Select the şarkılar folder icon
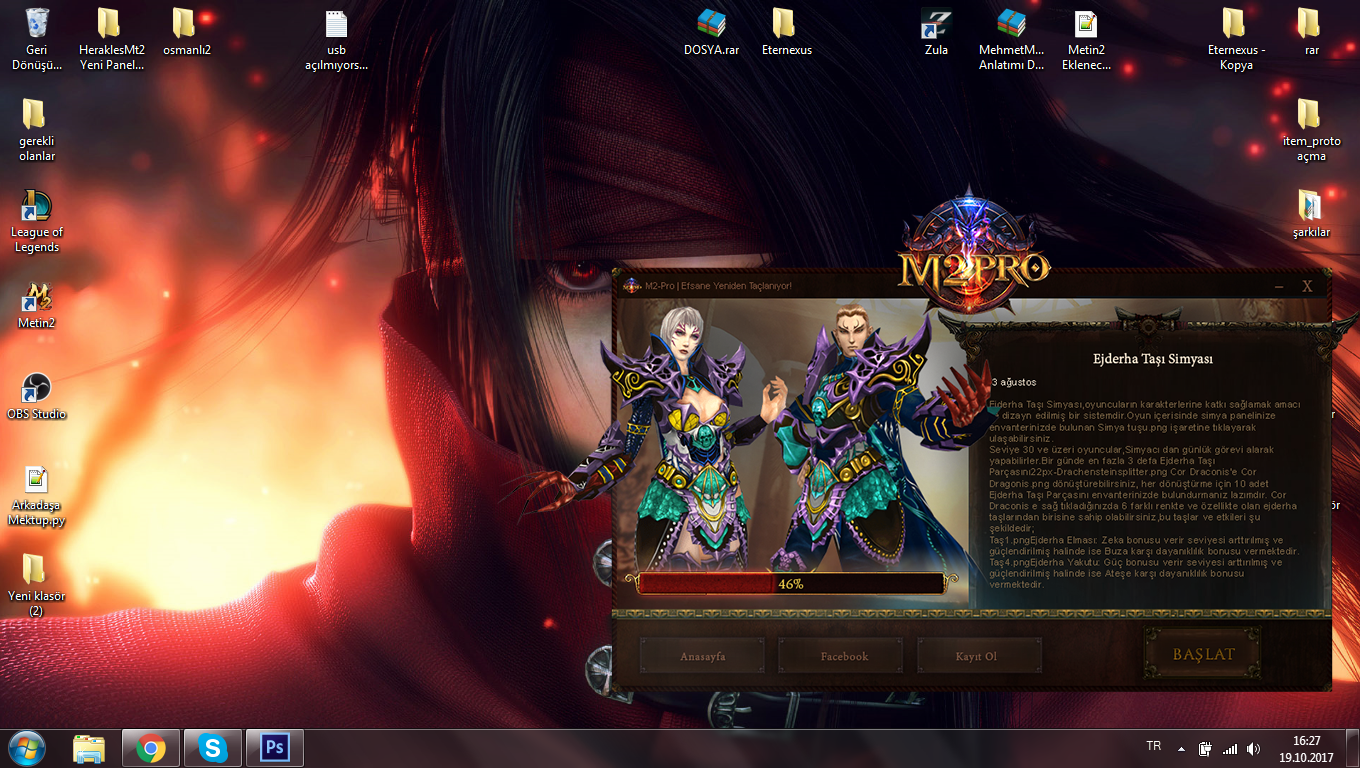The image size is (1360, 768). pos(1311,212)
